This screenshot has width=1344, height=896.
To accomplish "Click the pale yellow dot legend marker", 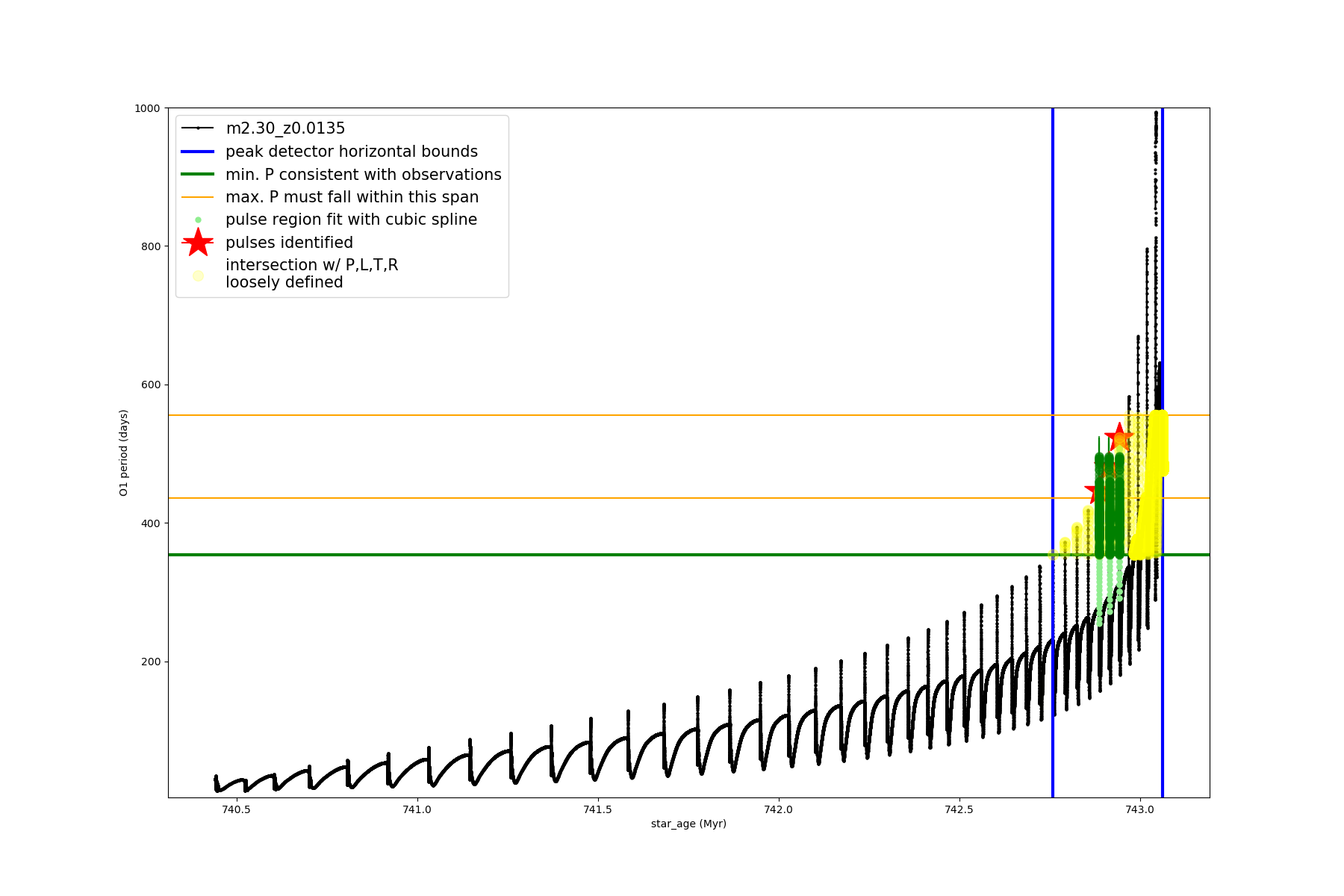I will coord(198,276).
